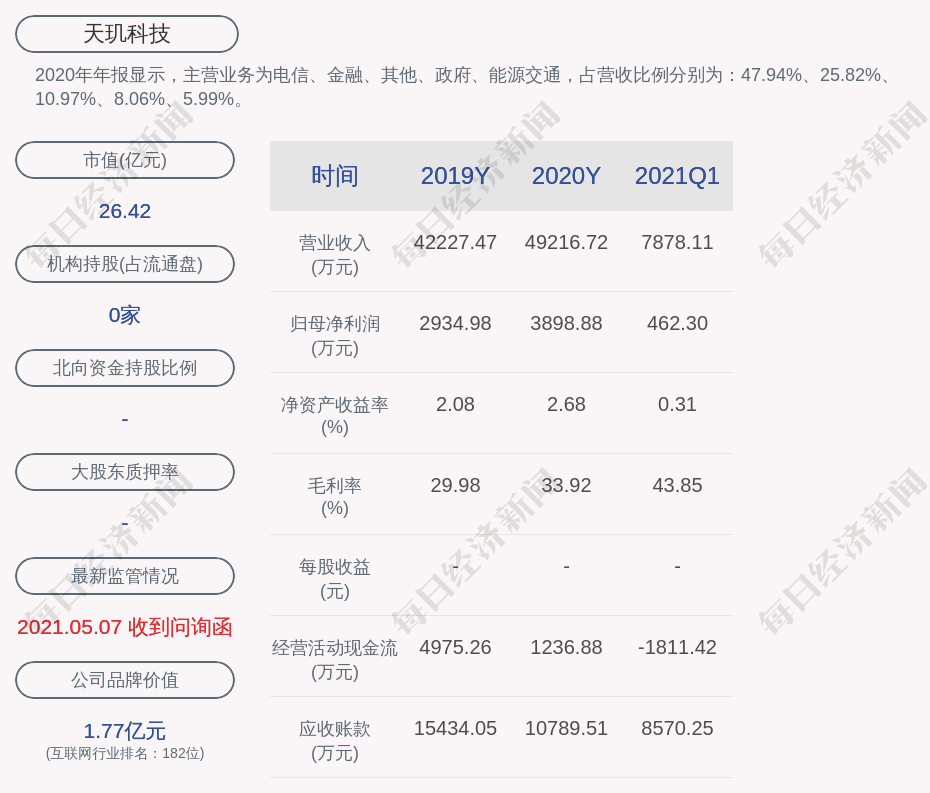
Task: Click the 2019Y column header
Action: 455,176
